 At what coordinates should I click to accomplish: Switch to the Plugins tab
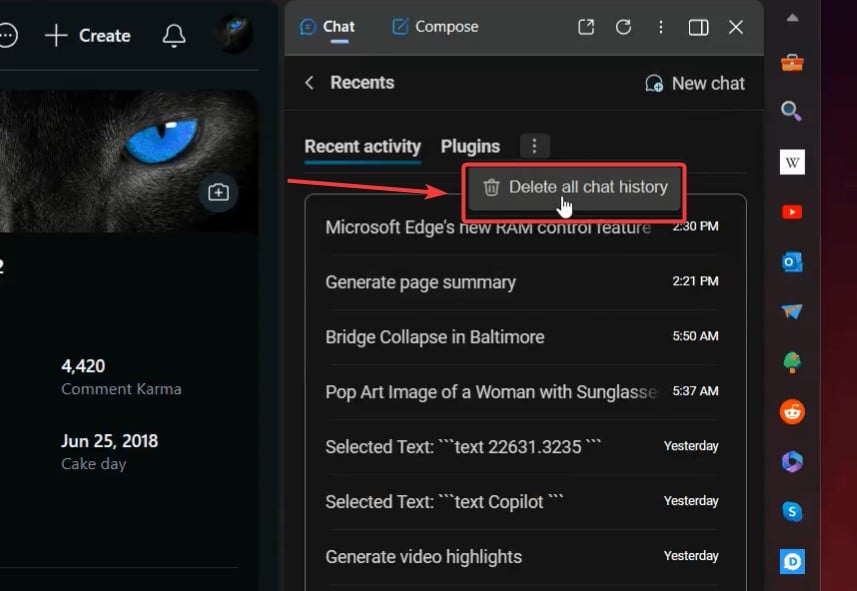[470, 147]
